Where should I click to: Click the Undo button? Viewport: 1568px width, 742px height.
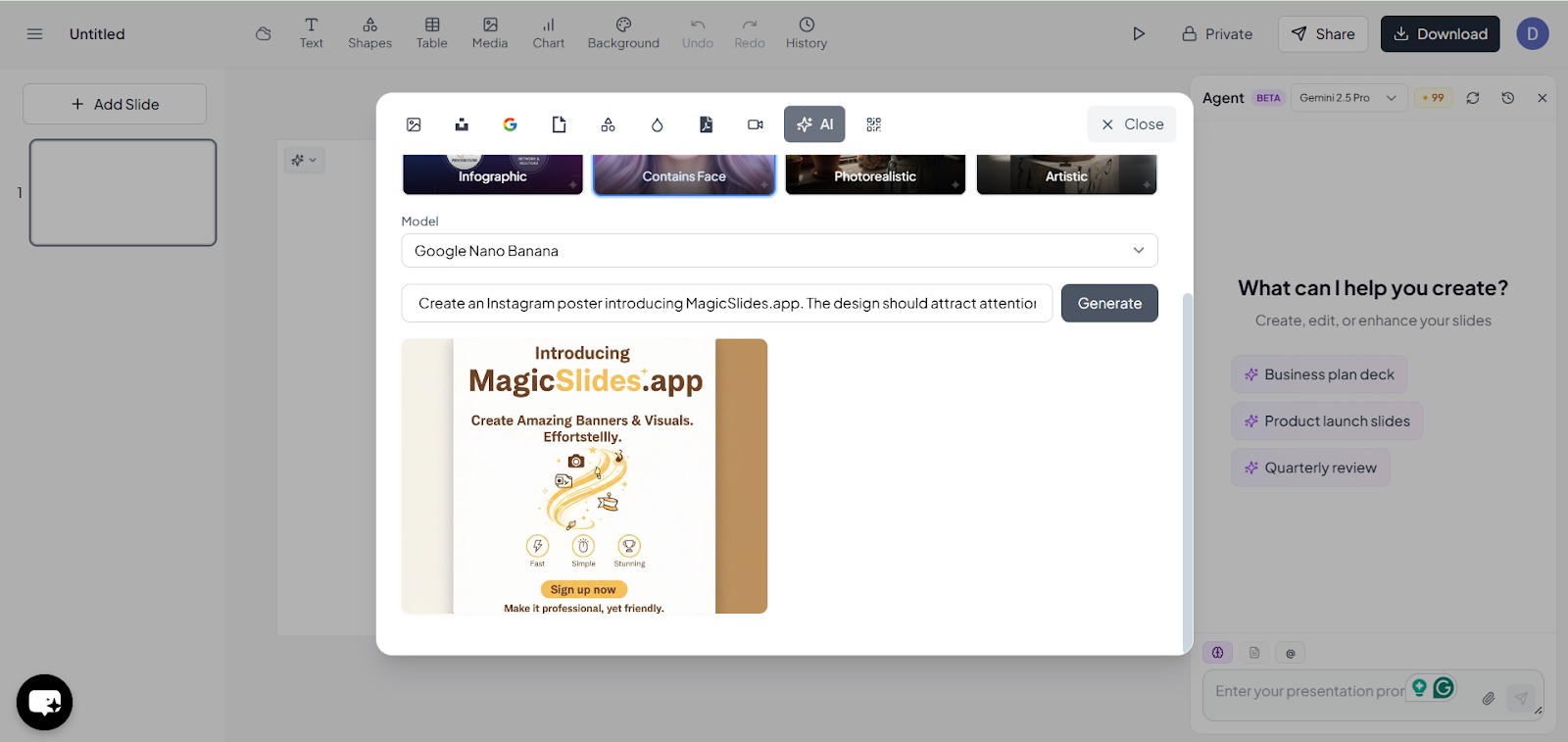698,33
